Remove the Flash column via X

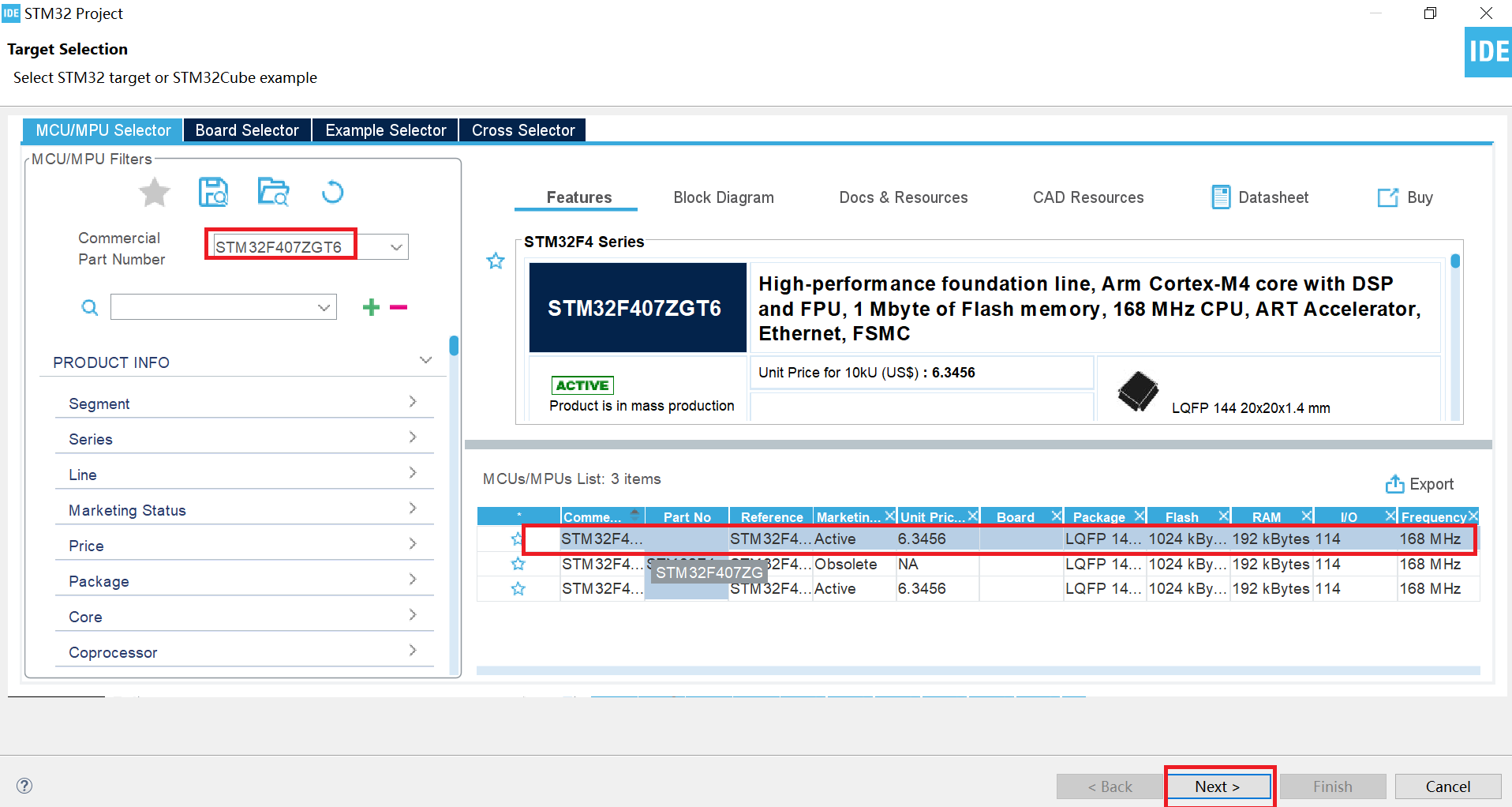tap(1223, 516)
